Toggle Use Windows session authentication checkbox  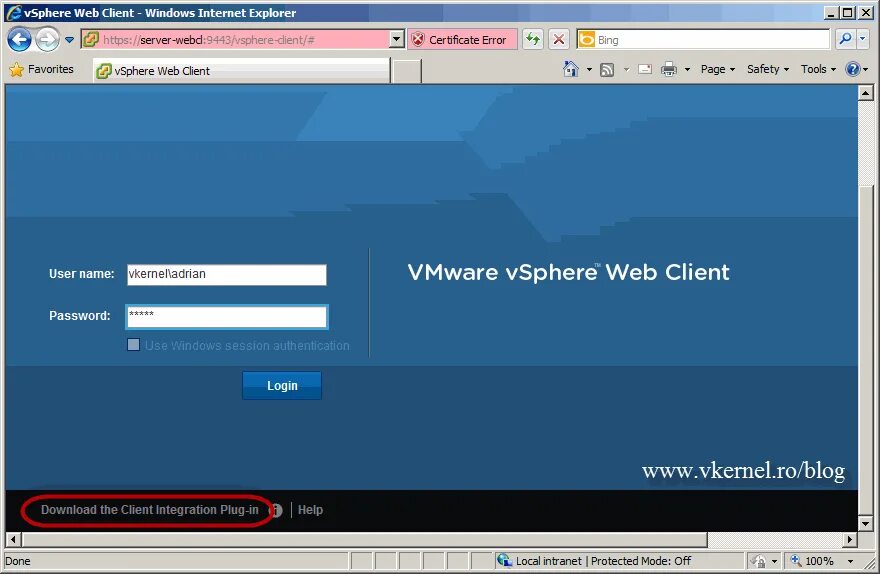134,345
